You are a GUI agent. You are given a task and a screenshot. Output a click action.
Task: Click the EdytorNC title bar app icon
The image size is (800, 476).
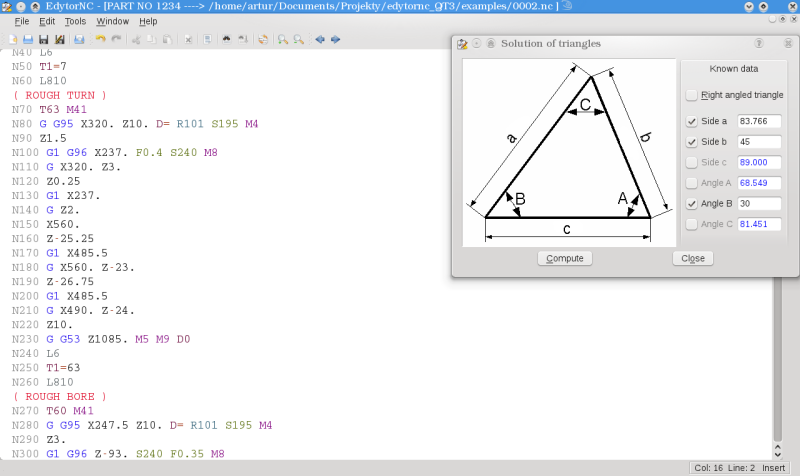7,7
